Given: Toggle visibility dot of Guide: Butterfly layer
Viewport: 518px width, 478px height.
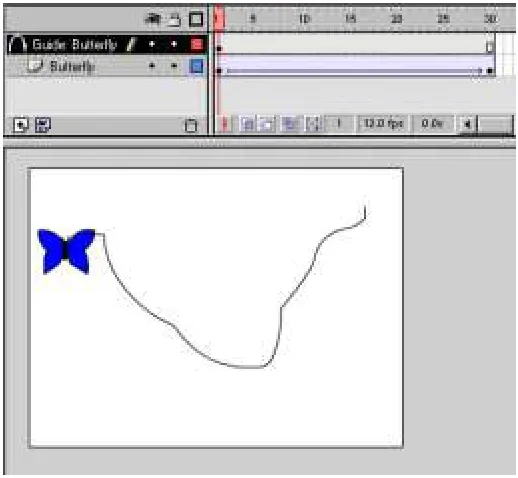Looking at the screenshot, I should (152, 44).
